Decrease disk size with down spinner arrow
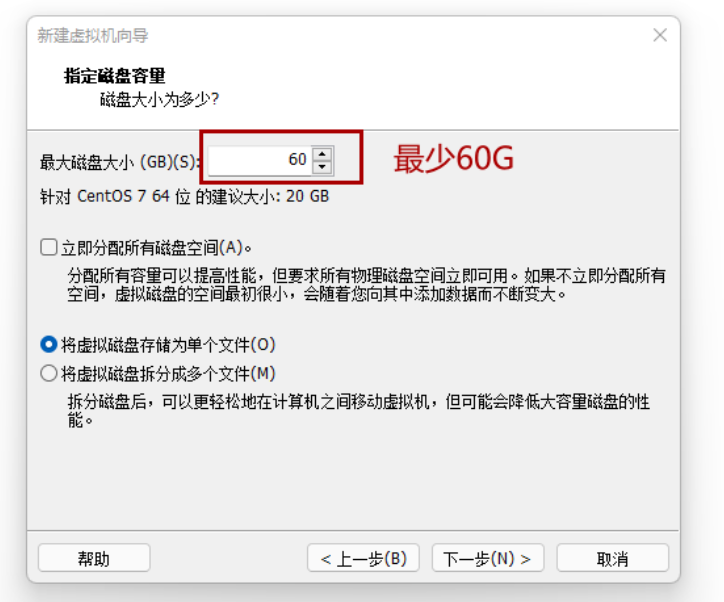This screenshot has height=602, width=724. 322,167
